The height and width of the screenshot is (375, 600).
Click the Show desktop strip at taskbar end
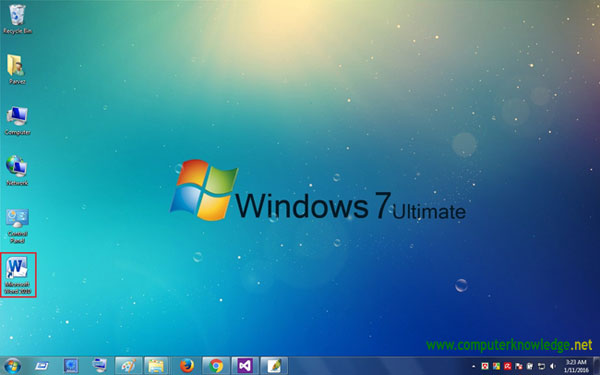596,366
